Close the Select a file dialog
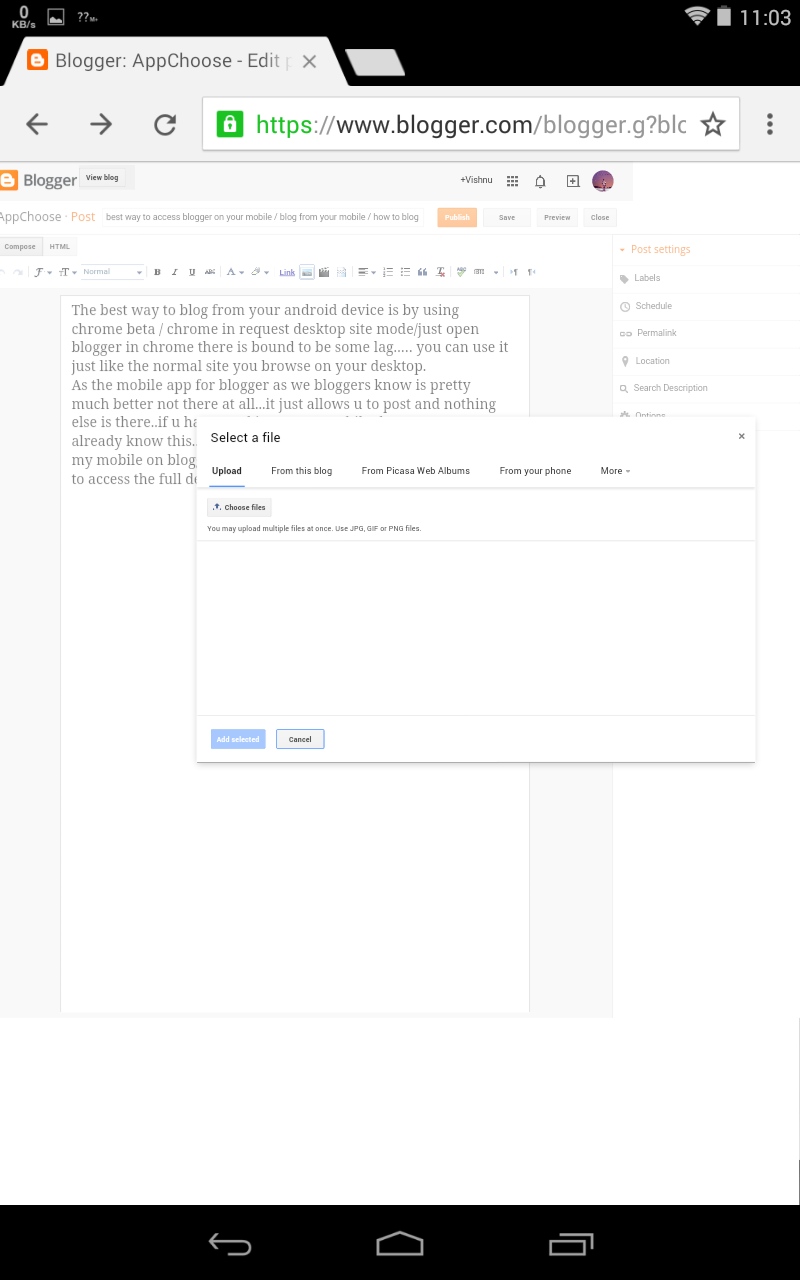This screenshot has width=800, height=1280. (741, 436)
